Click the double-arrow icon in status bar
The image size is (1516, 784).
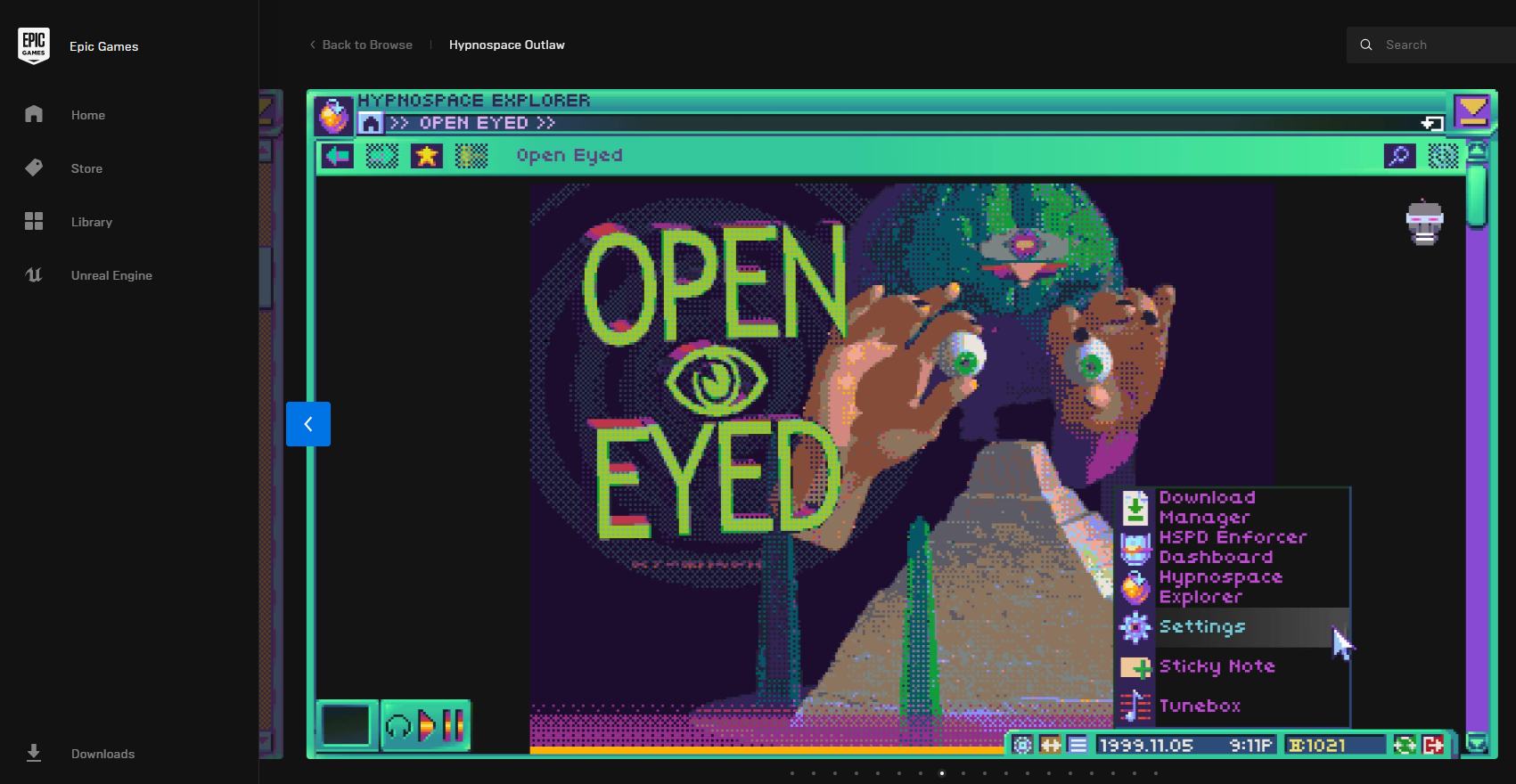tap(1051, 745)
